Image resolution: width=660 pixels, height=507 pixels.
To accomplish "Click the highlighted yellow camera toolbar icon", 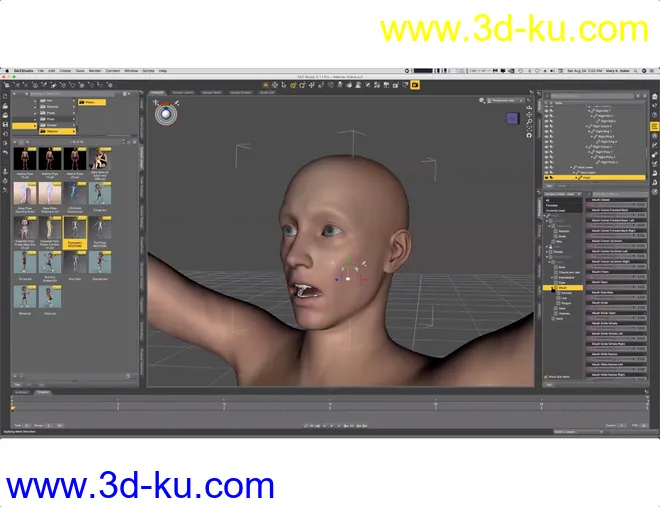I will 415,86.
